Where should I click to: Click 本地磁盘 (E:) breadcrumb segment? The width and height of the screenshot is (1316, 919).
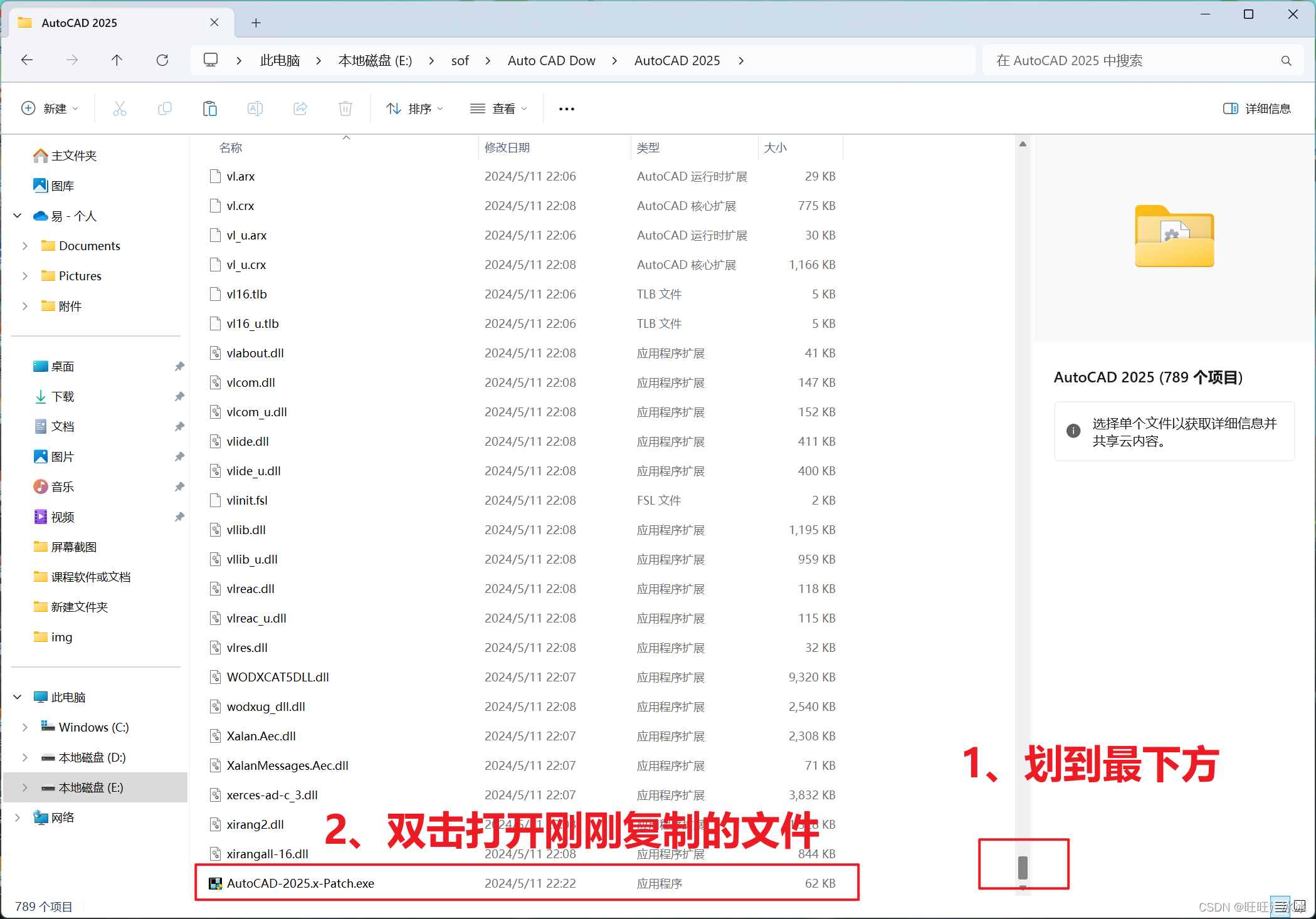[x=375, y=61]
